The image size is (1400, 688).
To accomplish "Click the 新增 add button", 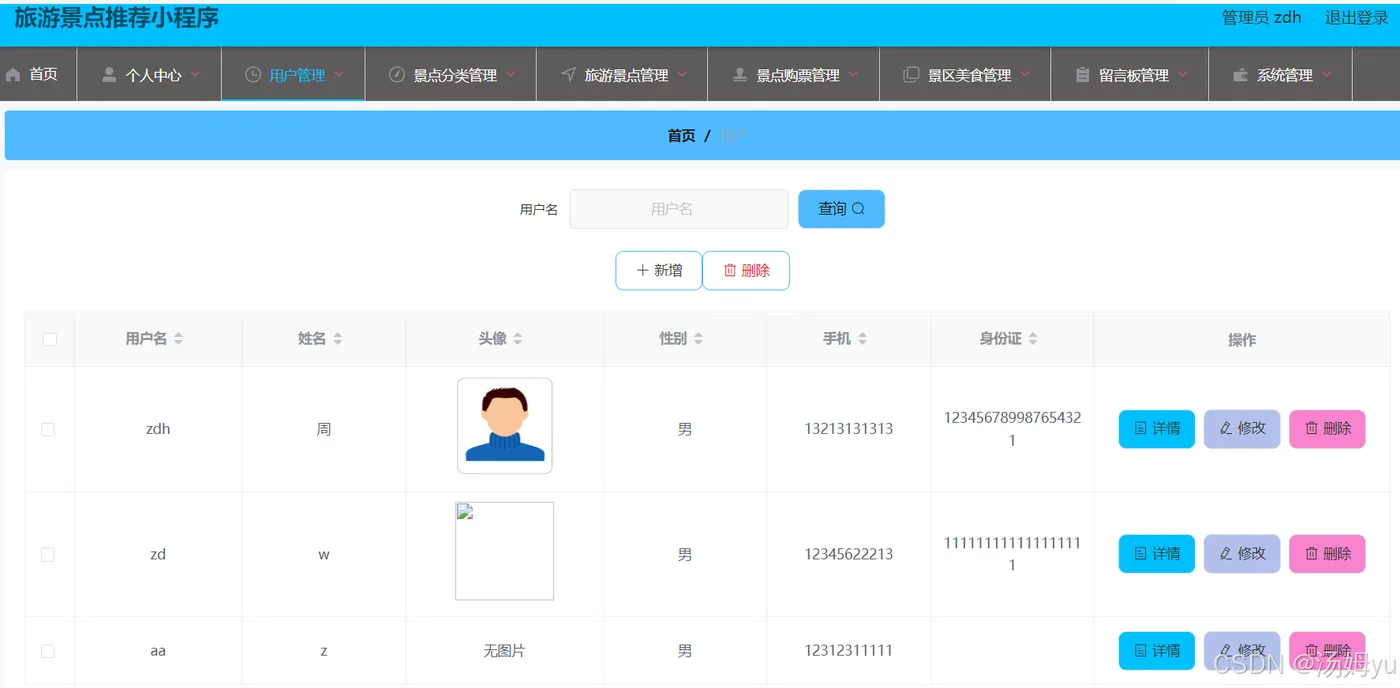I will pyautogui.click(x=659, y=270).
